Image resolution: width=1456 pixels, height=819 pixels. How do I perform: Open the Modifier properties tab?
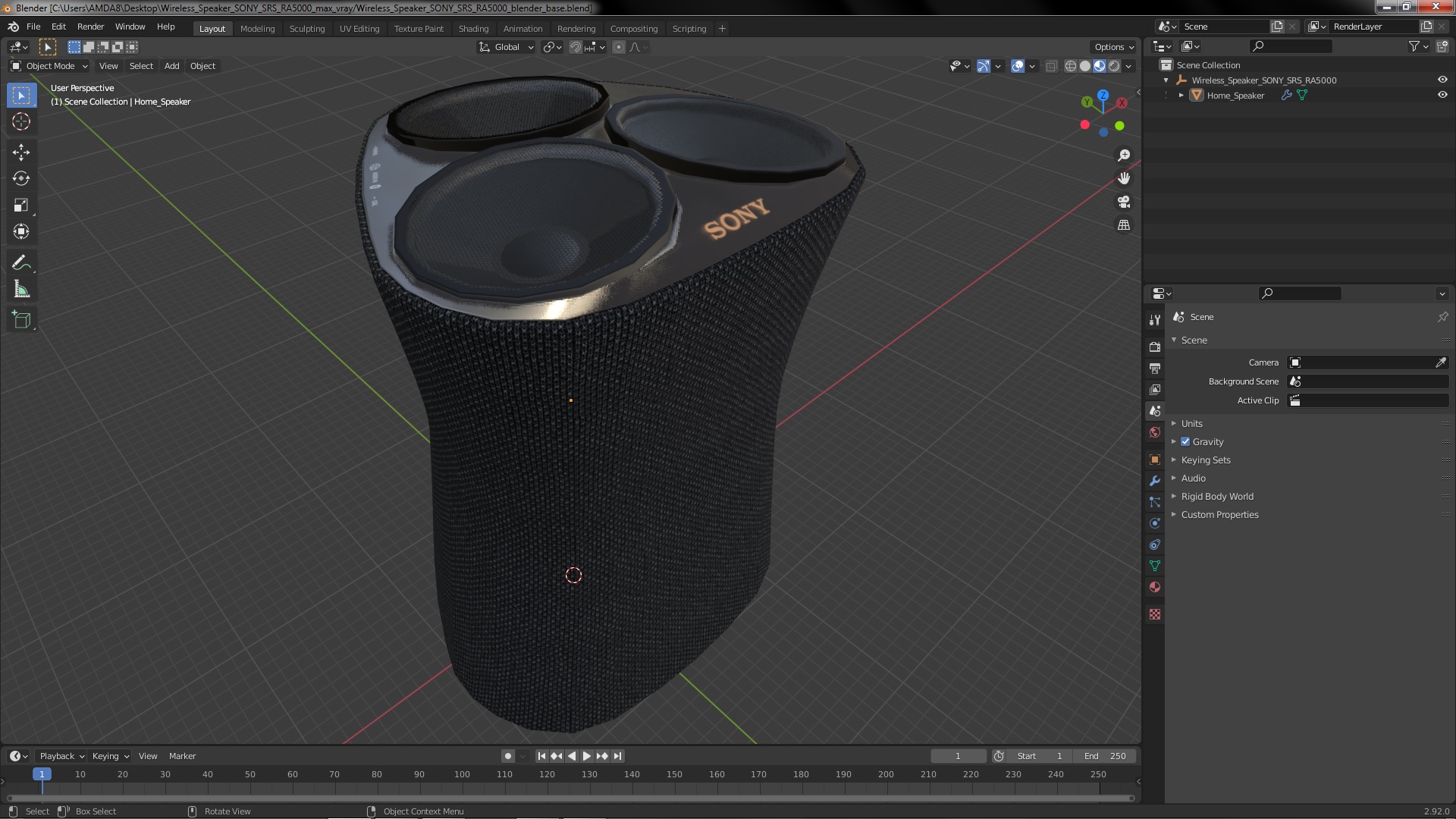(x=1155, y=481)
